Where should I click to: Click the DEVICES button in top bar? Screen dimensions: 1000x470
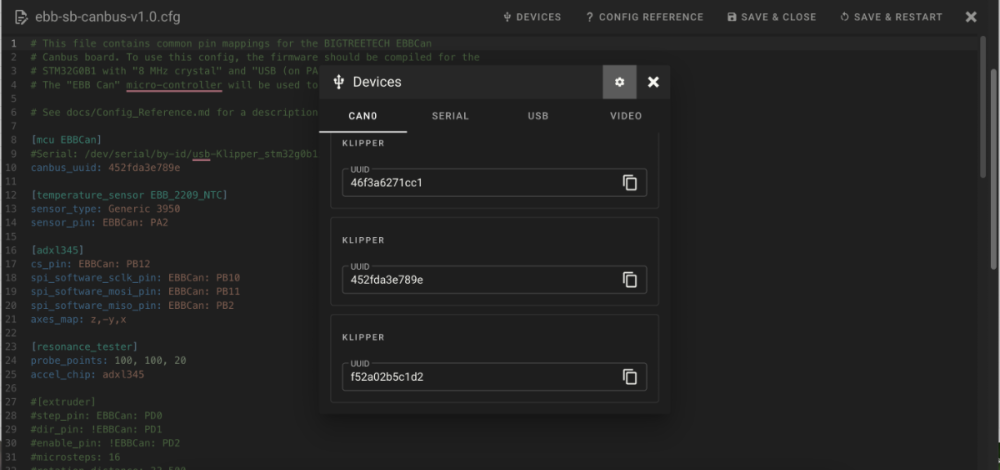533,17
